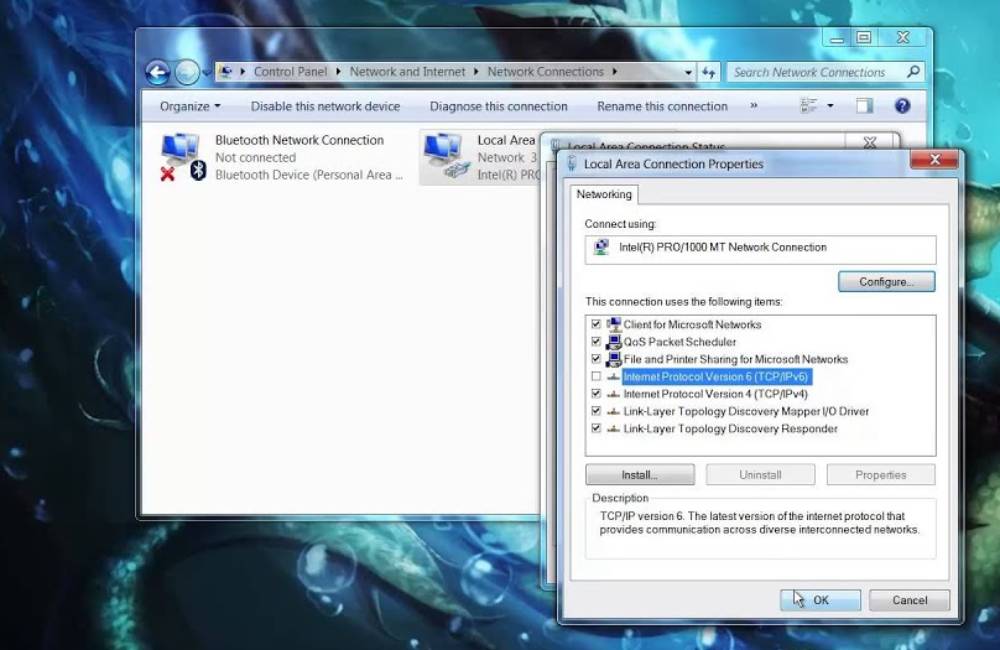Click the Control Panel icon in the address bar
Screen dimensions: 1000x650
click(x=225, y=72)
